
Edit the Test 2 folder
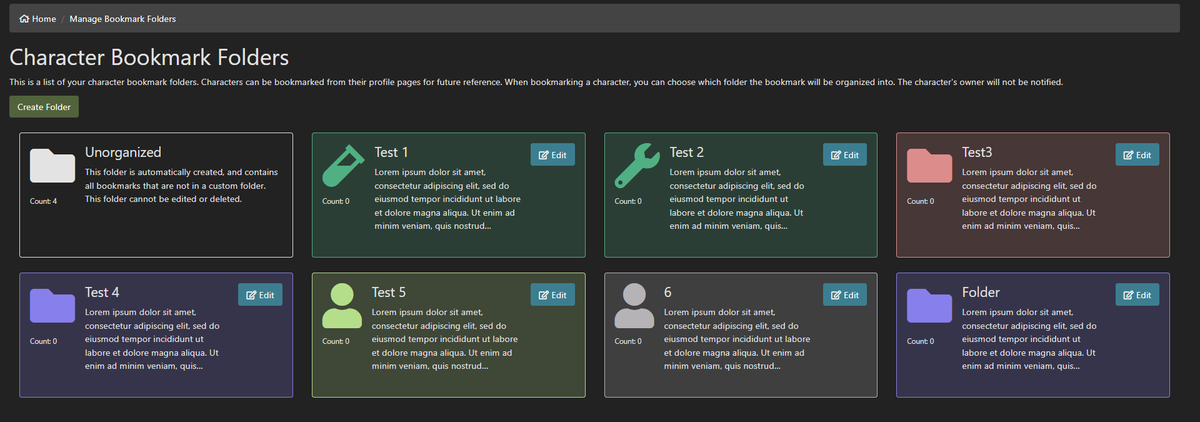pos(845,155)
